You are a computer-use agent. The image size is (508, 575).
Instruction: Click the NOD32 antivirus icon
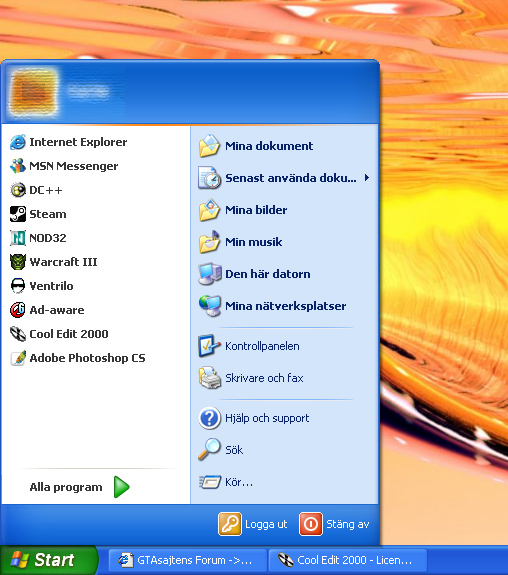(18, 238)
